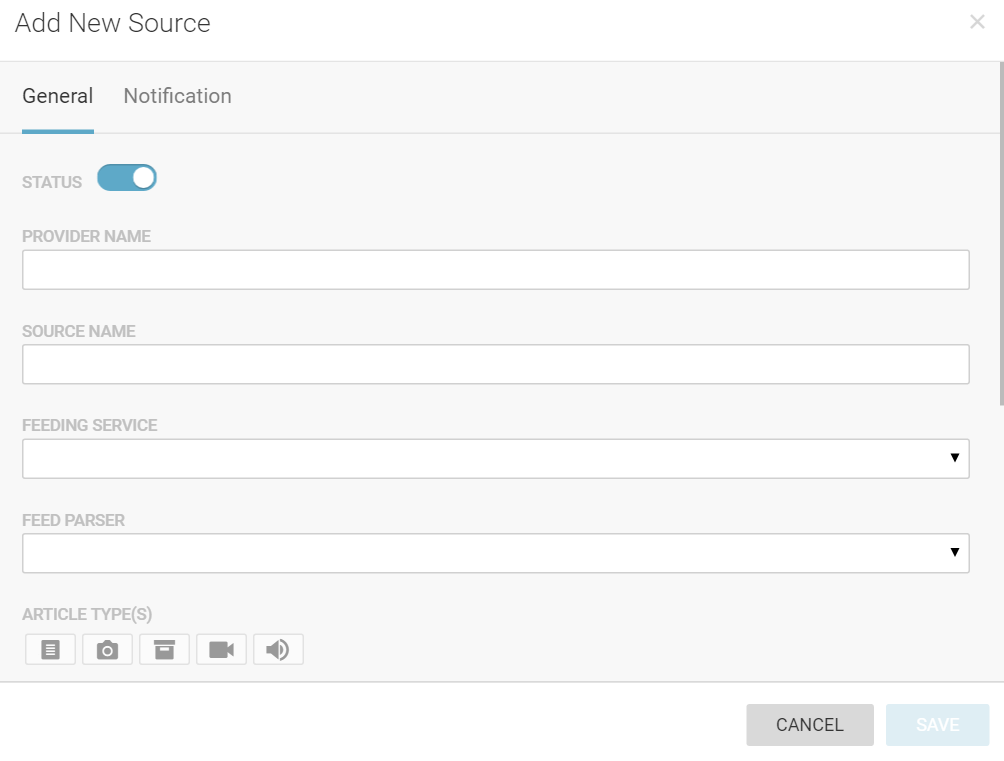Click the Article Type(s) label
Image resolution: width=1004 pixels, height=761 pixels.
[x=87, y=614]
